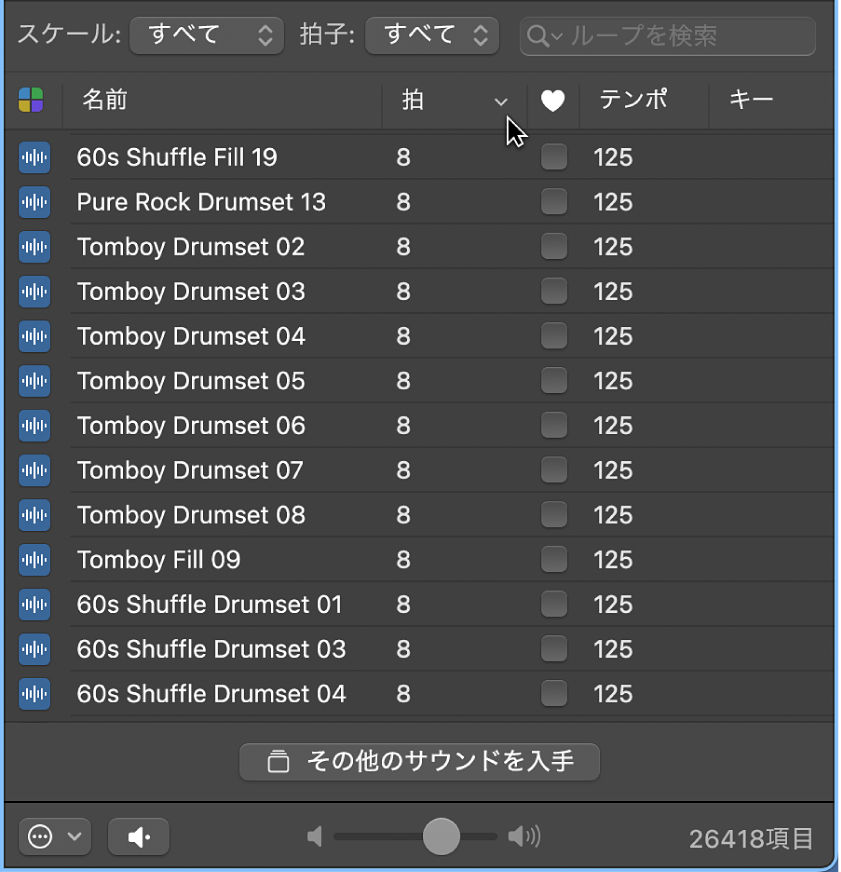Screen dimensions: 841x872
Task: Select the waveform icon for 60s Shuffle Drumset 01
Action: [x=35, y=604]
